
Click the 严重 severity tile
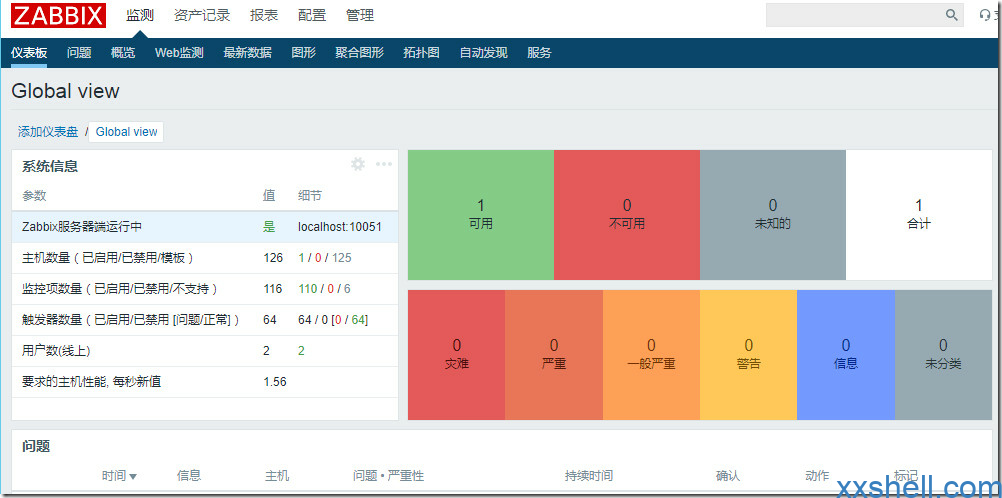coord(554,355)
